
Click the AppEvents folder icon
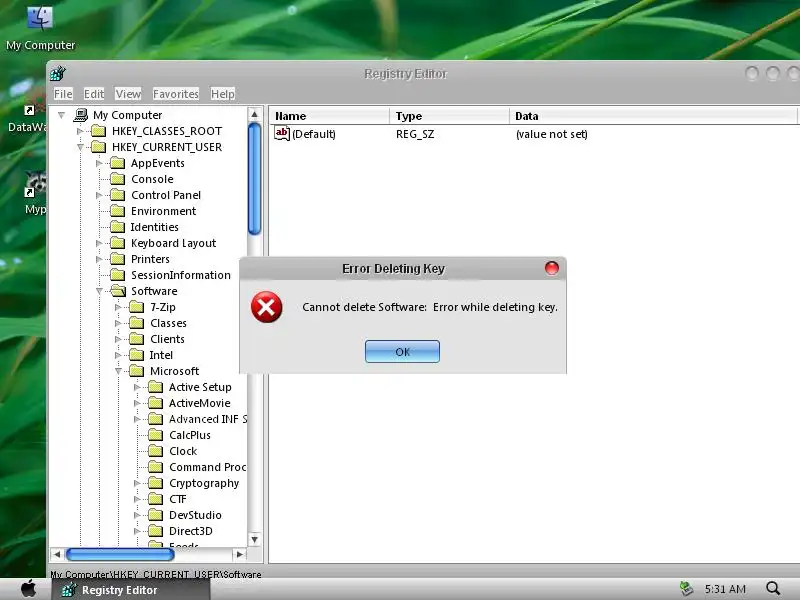click(x=118, y=163)
